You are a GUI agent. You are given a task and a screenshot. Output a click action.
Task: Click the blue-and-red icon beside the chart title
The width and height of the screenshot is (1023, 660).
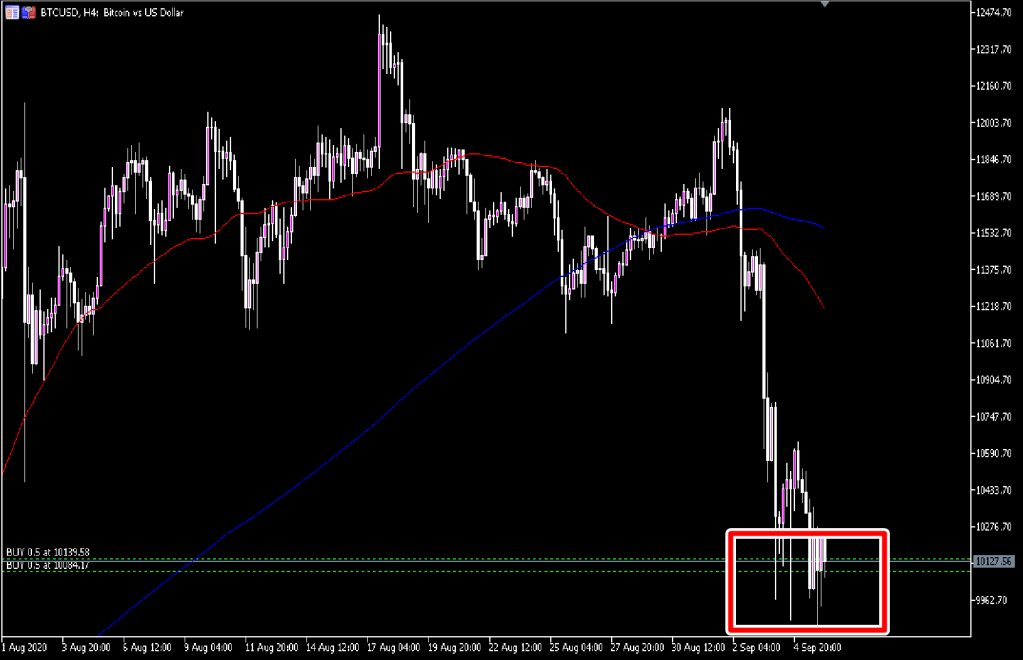26,12
